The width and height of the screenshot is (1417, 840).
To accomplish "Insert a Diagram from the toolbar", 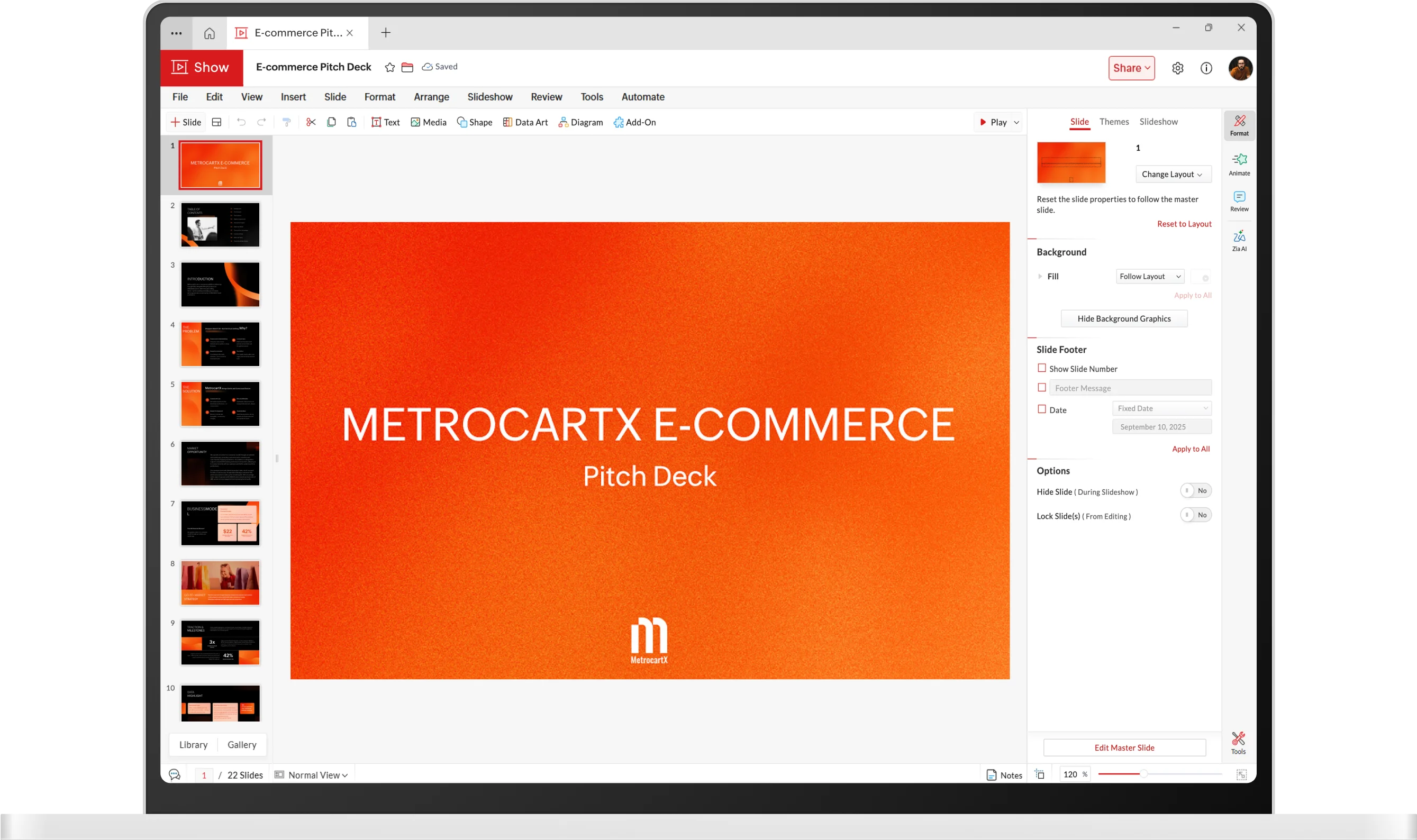I will coord(580,122).
